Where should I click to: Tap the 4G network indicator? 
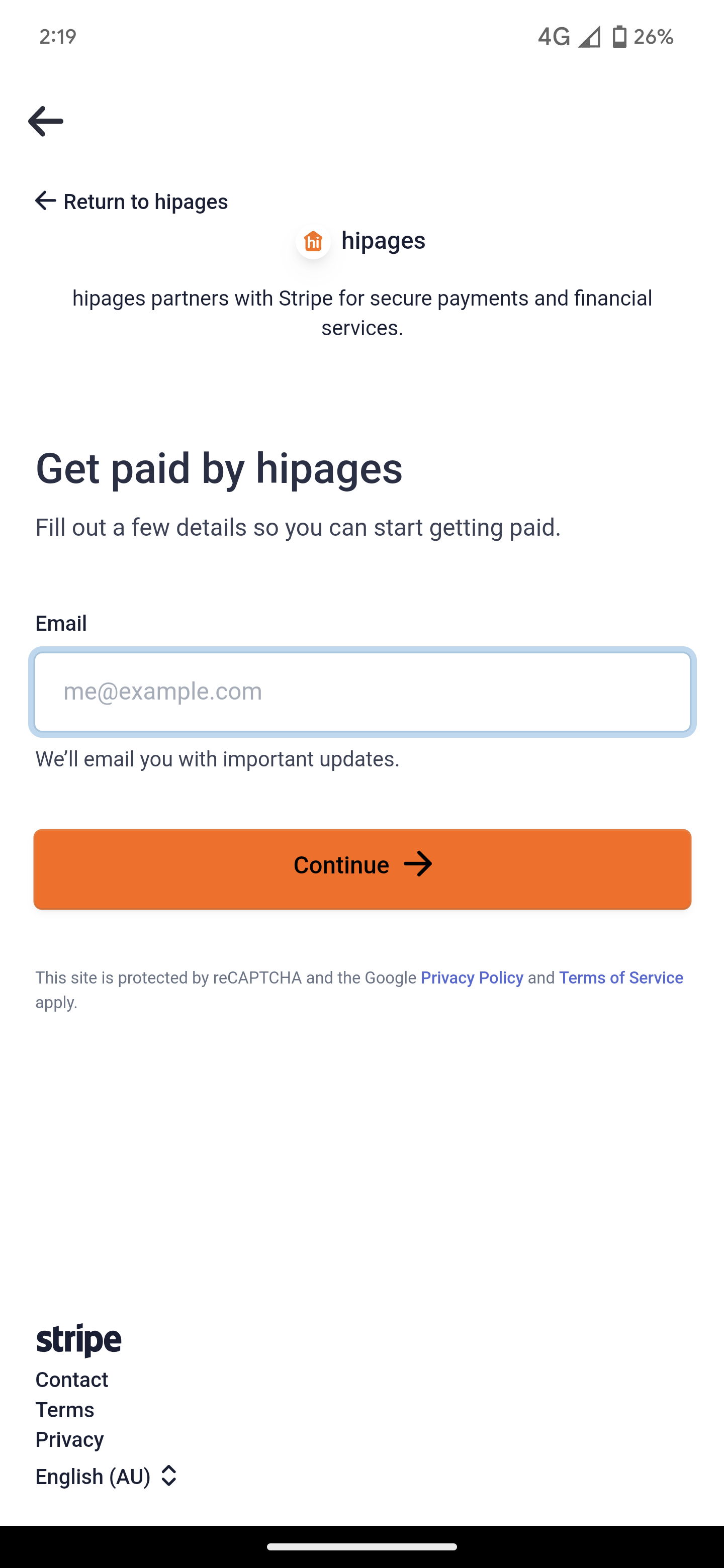(x=554, y=37)
